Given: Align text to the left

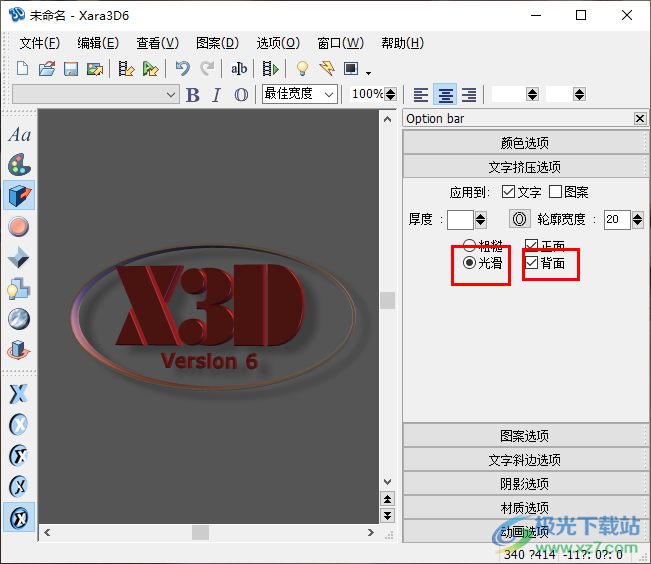Looking at the screenshot, I should (x=421, y=95).
